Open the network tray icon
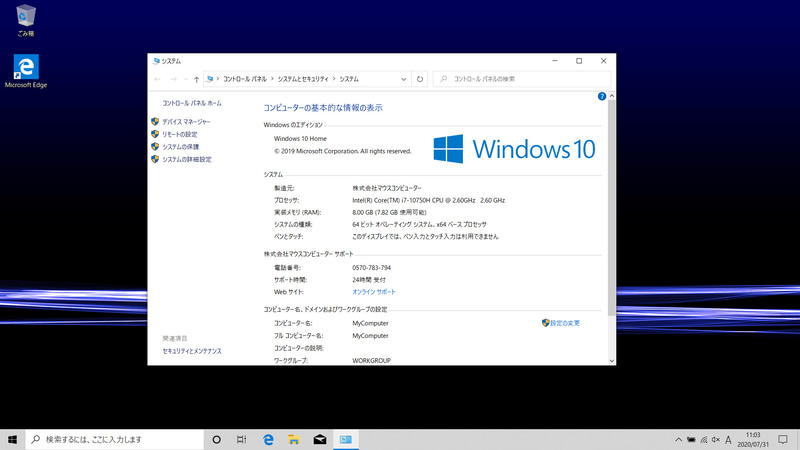 704,439
